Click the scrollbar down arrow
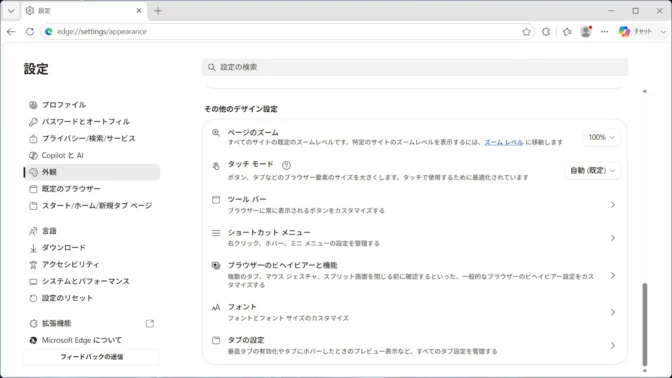 pyautogui.click(x=645, y=371)
